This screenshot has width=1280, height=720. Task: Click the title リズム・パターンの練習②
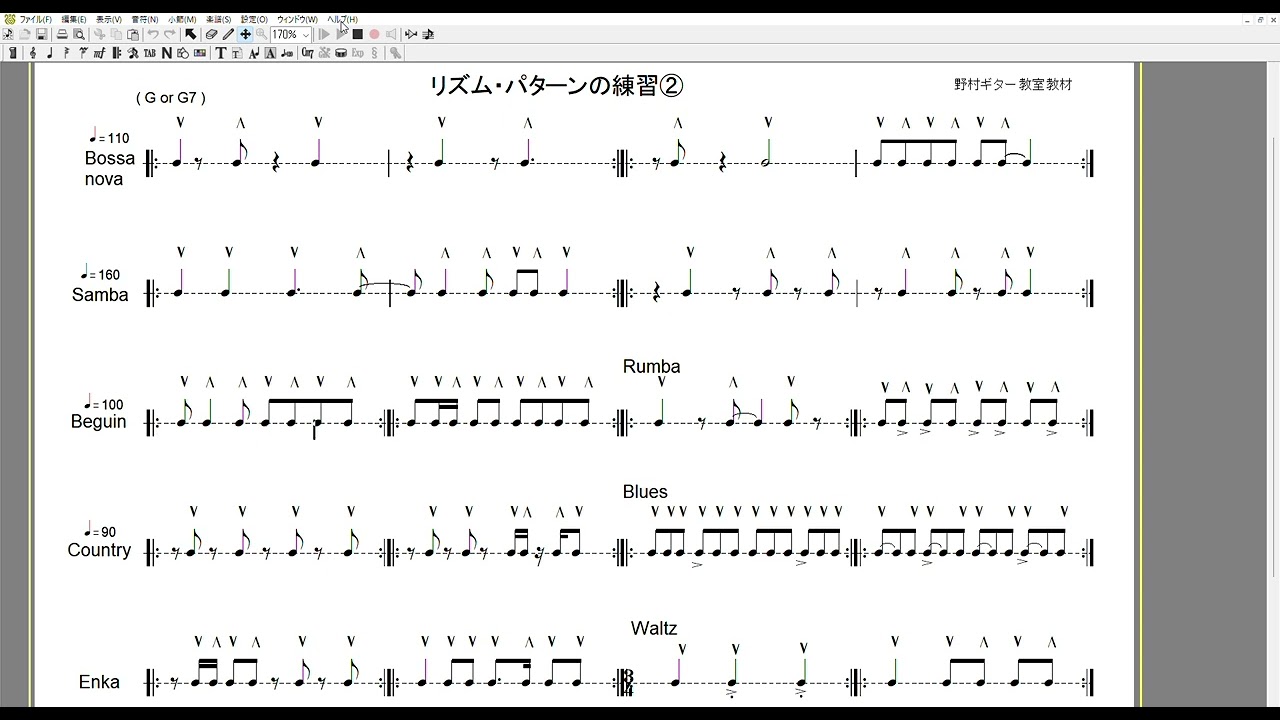556,86
